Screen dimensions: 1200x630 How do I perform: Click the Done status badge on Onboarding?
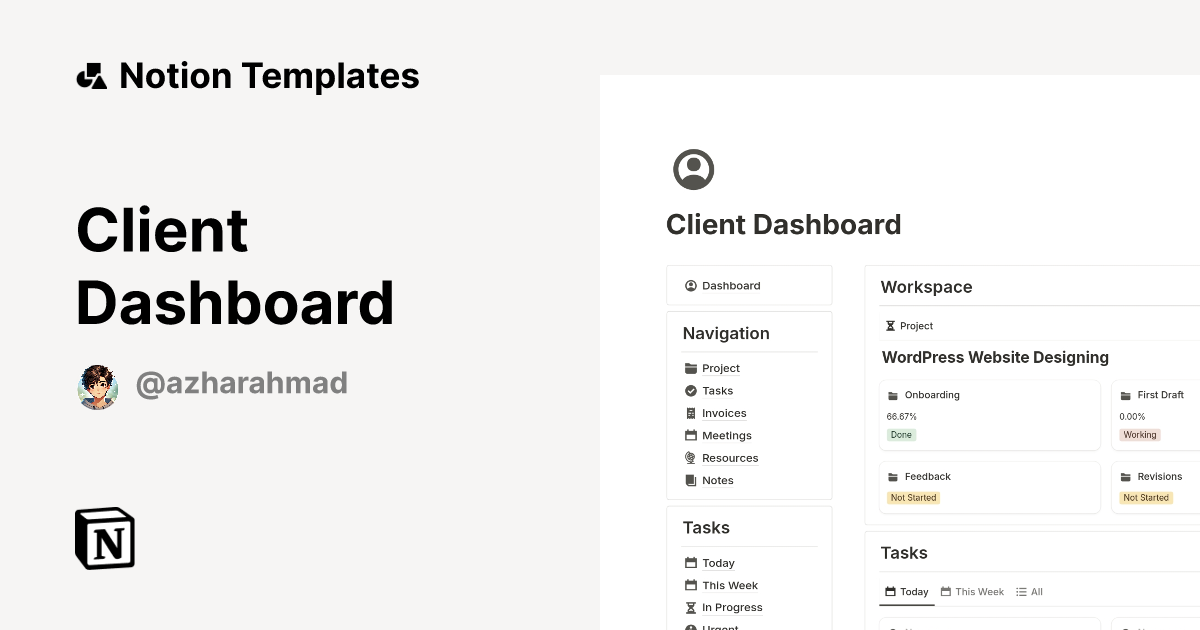coord(901,435)
